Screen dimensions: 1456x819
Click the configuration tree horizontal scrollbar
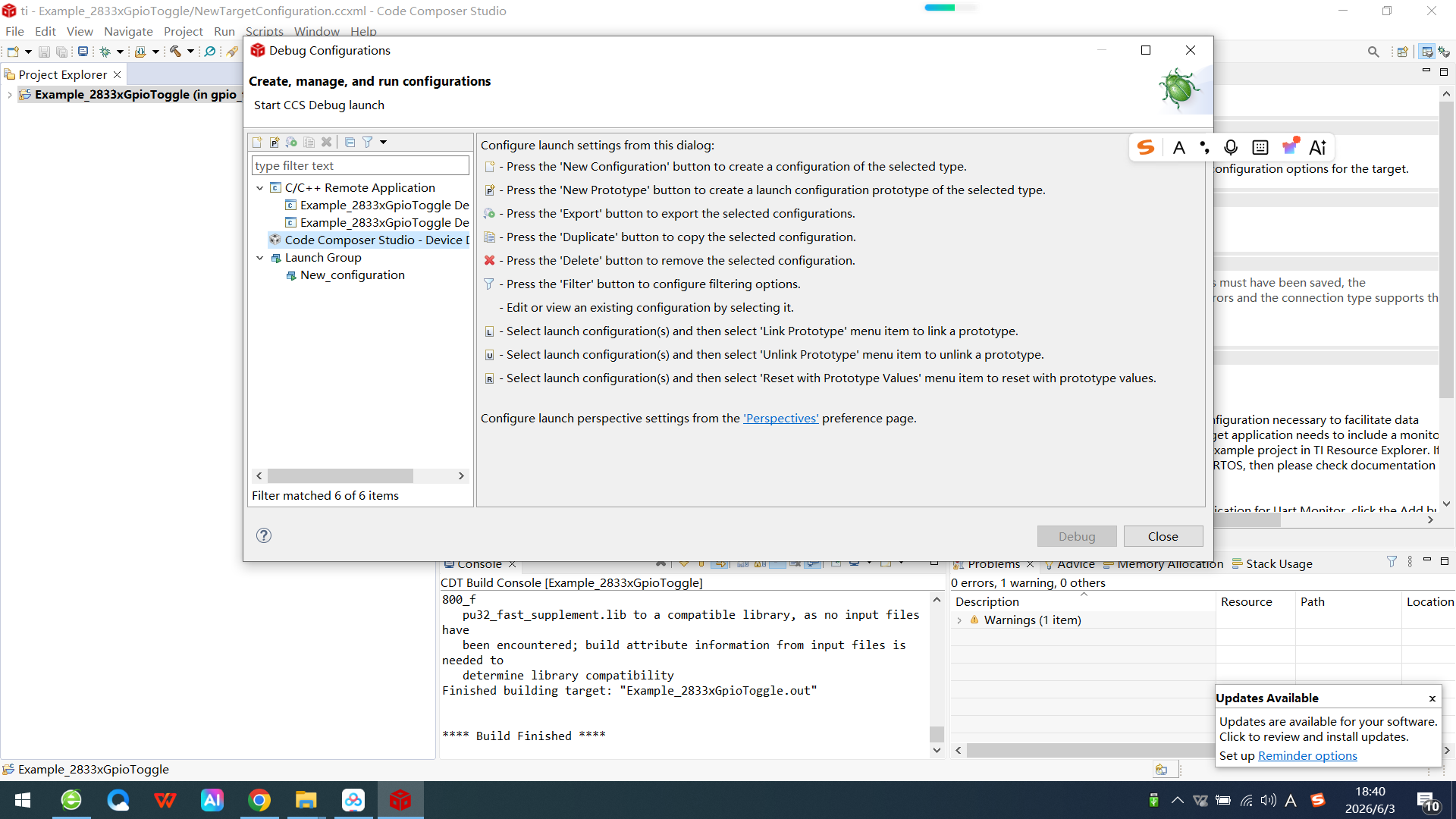pos(340,475)
